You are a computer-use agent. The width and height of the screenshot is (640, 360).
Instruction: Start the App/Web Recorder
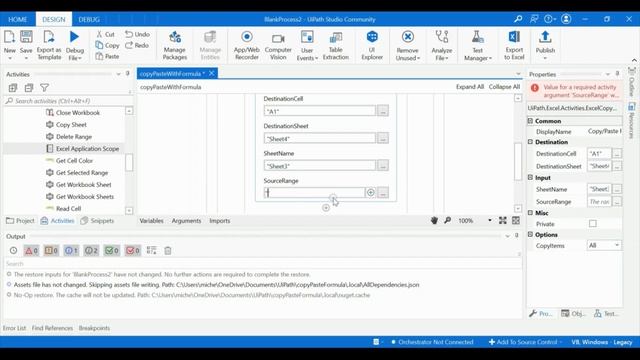[x=247, y=44]
